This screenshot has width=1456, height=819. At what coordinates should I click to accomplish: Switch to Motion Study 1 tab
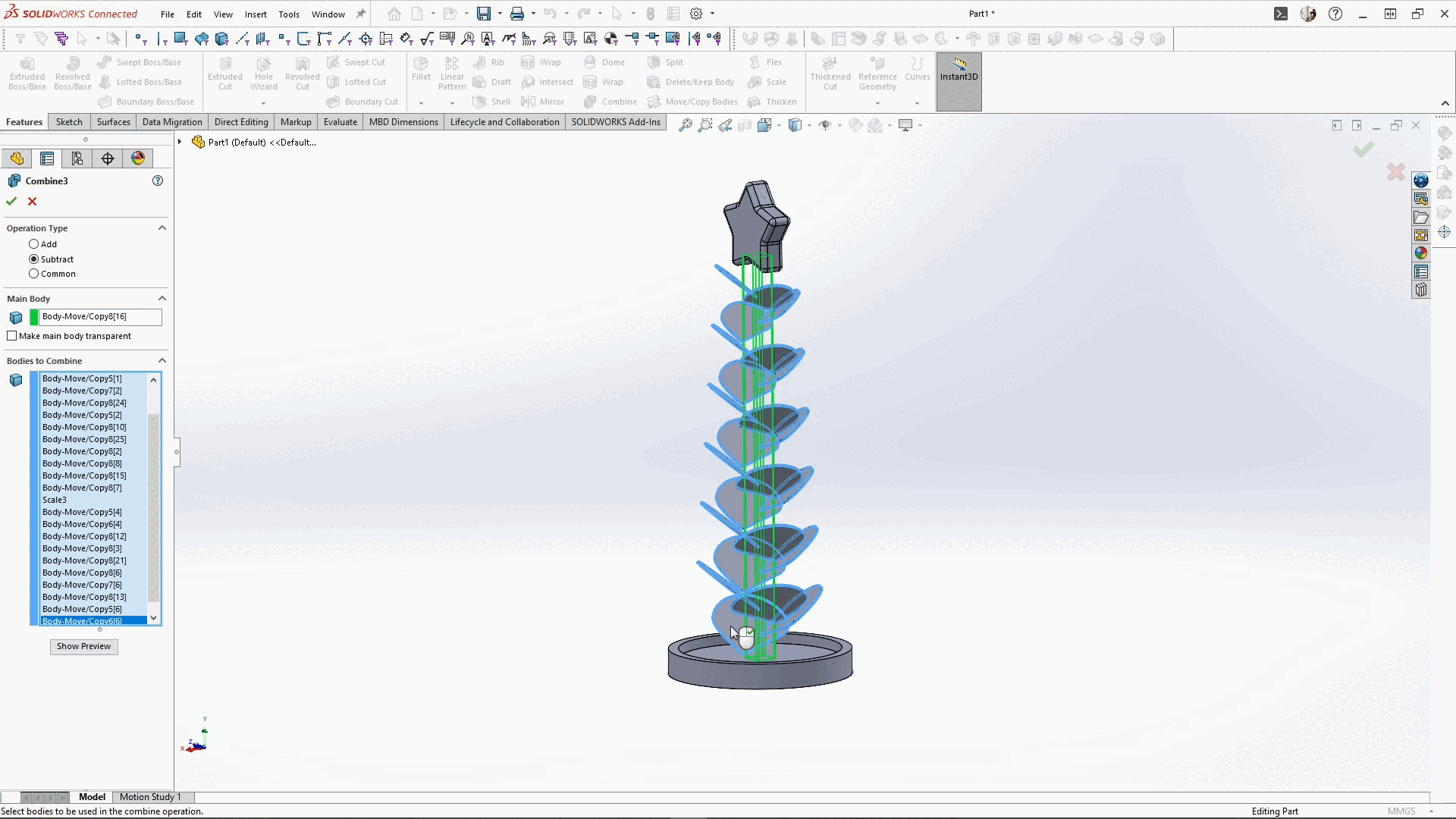150,797
